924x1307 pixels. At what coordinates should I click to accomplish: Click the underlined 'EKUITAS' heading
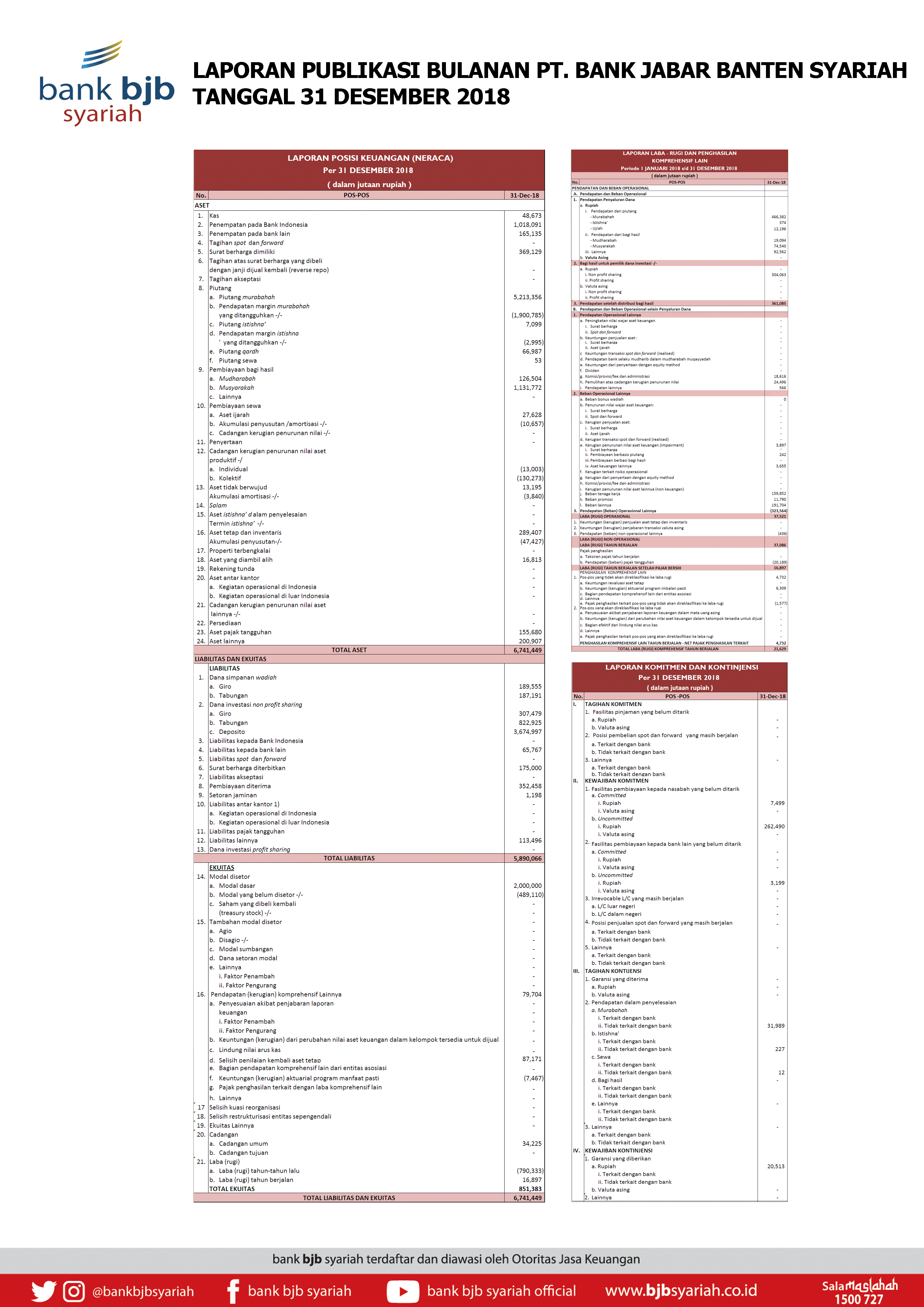point(221,868)
